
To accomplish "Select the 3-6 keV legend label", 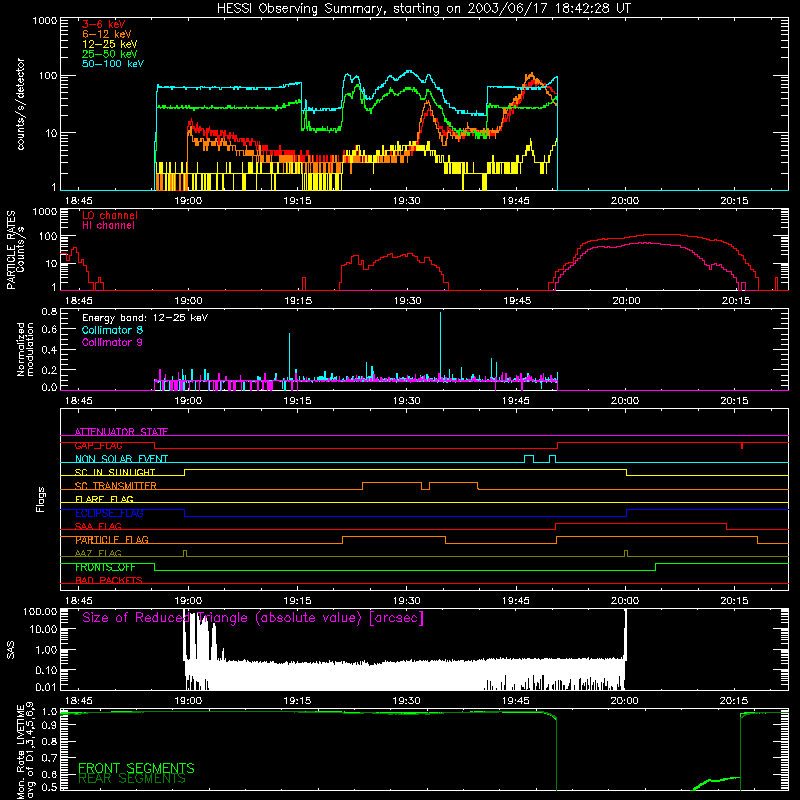I will pos(104,24).
